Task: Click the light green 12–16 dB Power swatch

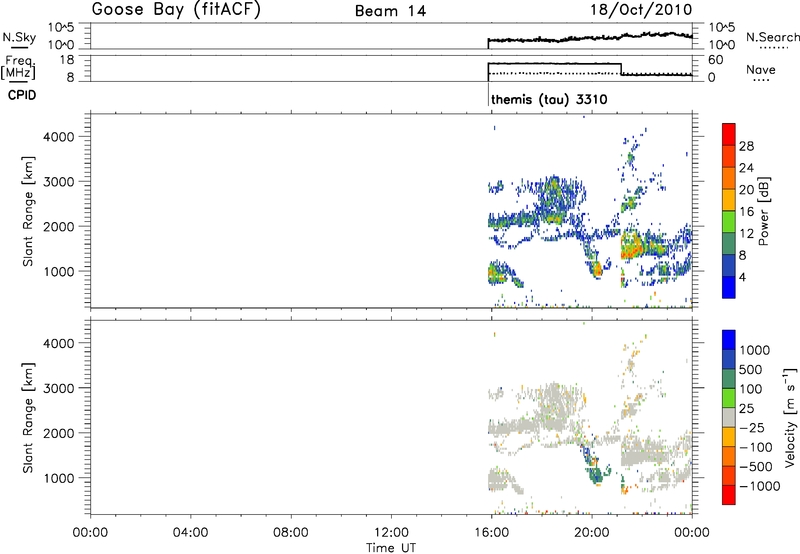Action: pyautogui.click(x=729, y=222)
